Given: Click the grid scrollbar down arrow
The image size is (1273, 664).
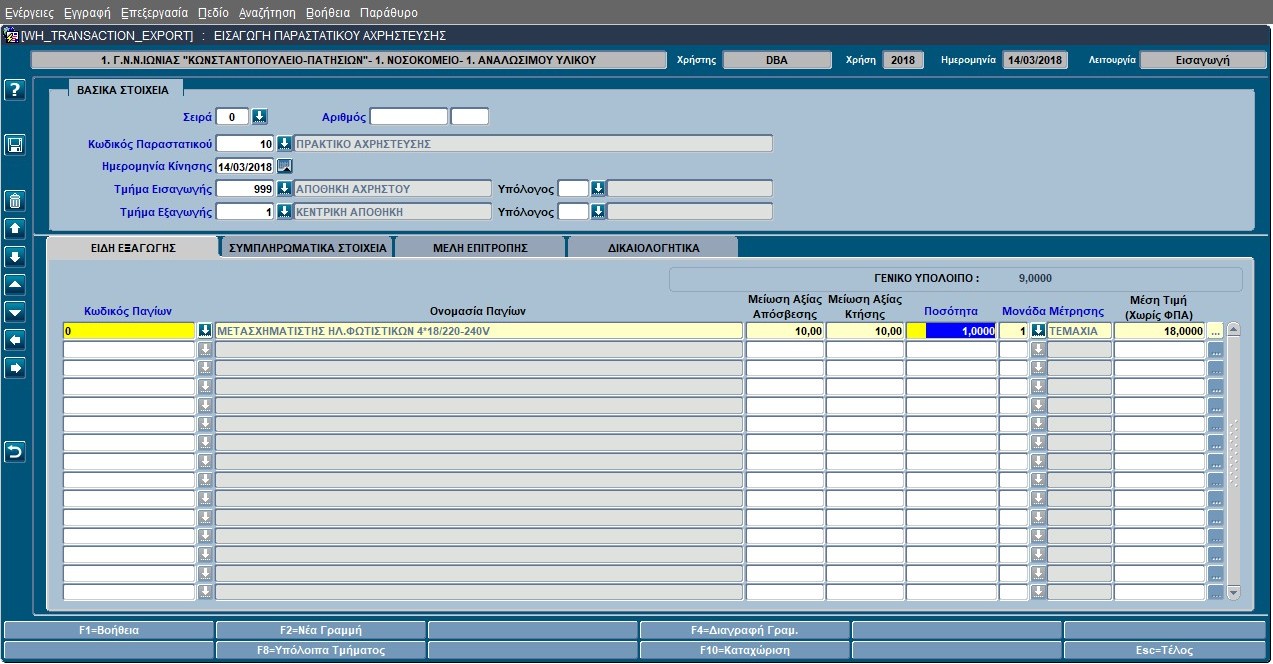Looking at the screenshot, I should pyautogui.click(x=1233, y=593).
